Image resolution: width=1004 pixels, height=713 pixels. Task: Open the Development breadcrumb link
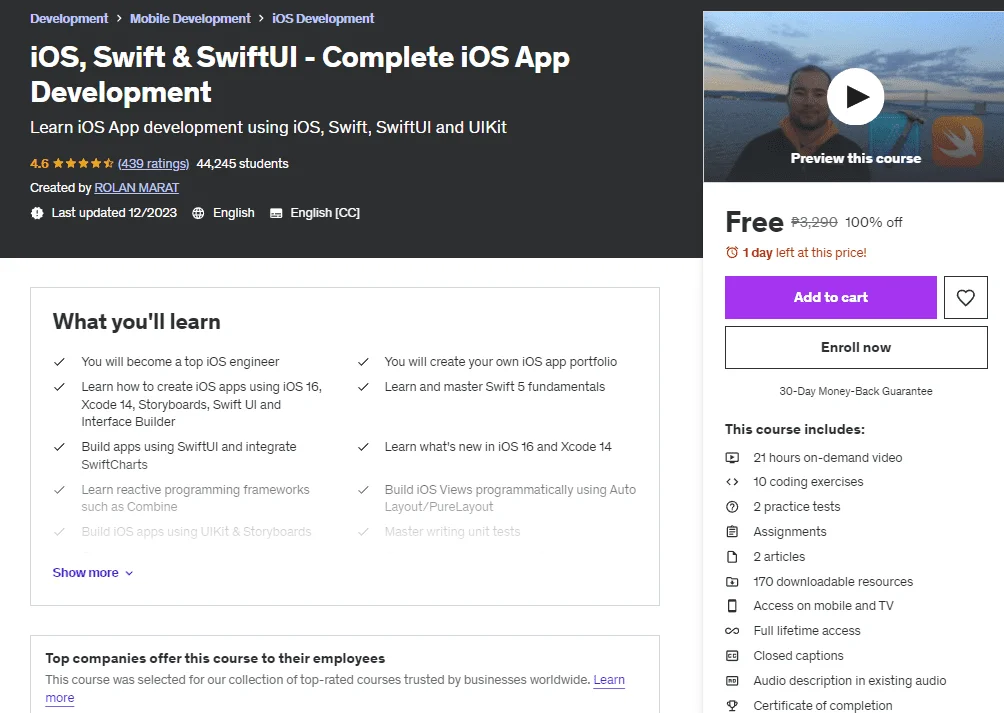click(x=69, y=19)
